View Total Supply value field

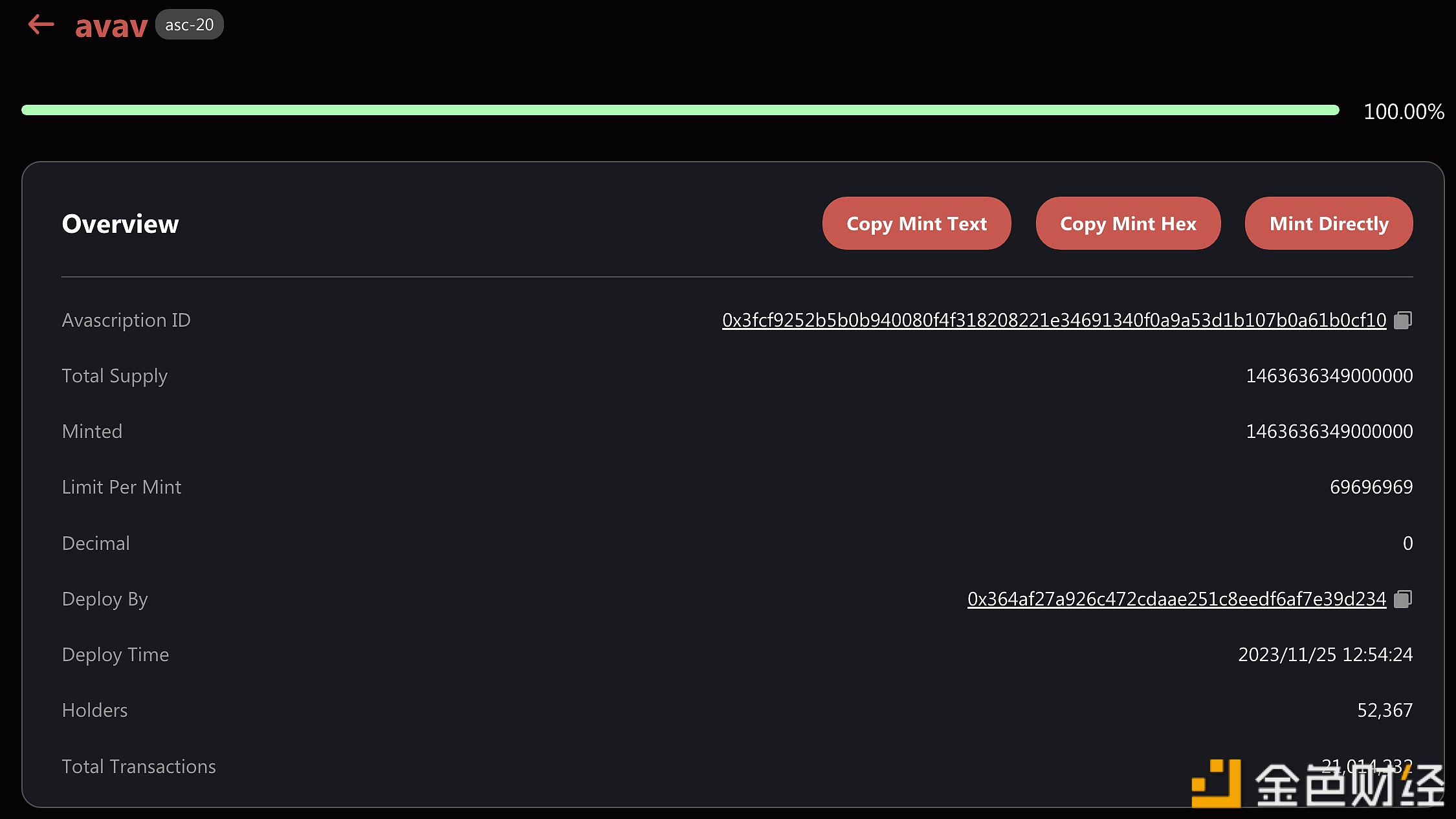(x=1330, y=375)
